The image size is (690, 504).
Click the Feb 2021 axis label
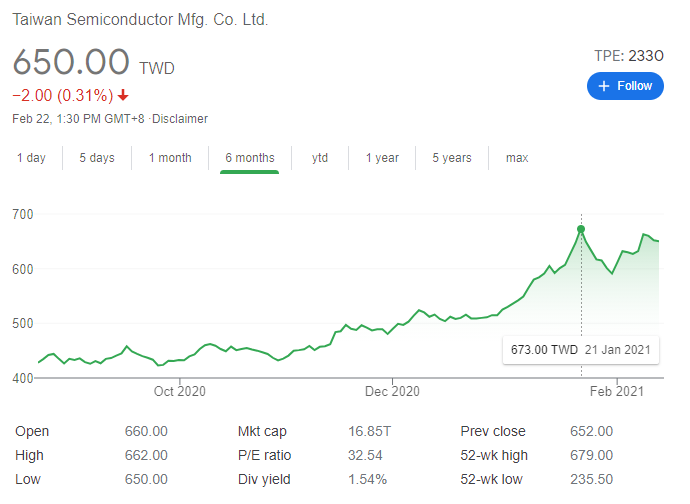pyautogui.click(x=617, y=391)
